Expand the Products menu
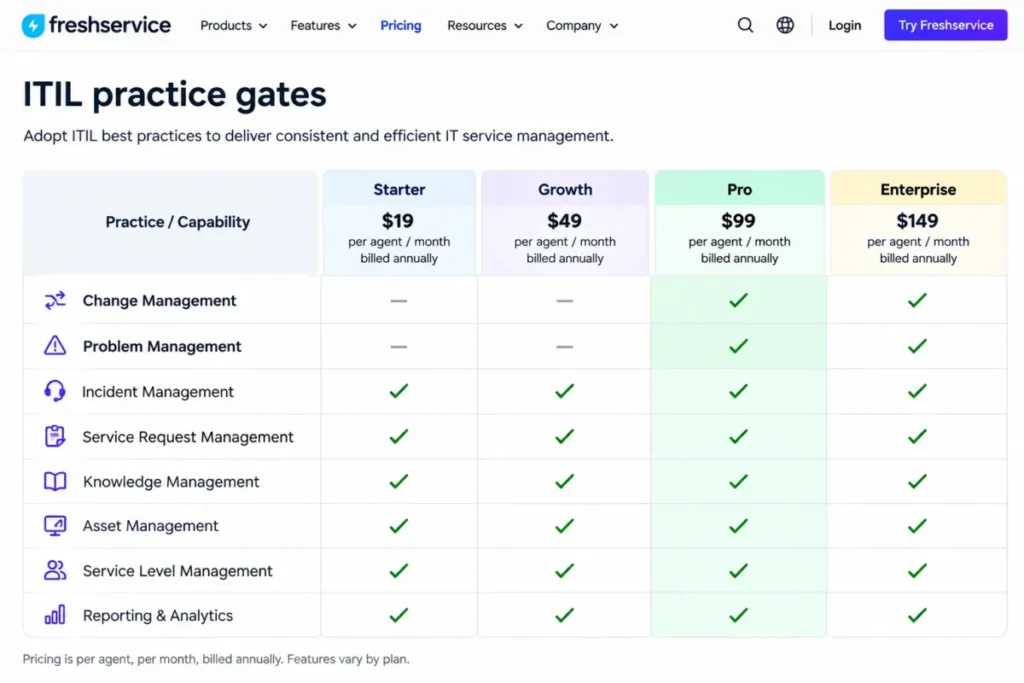Screen dimensions: 1024x683 click(233, 25)
